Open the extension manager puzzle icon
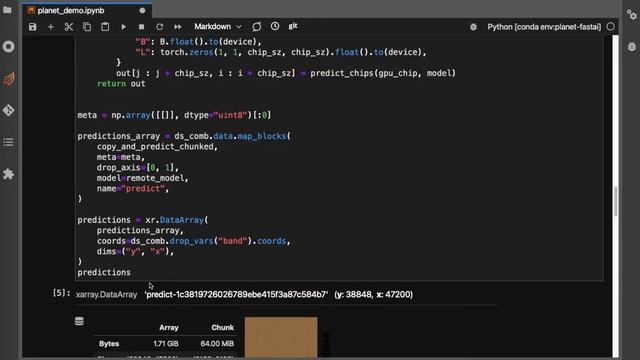640x360 pixels. (8, 174)
